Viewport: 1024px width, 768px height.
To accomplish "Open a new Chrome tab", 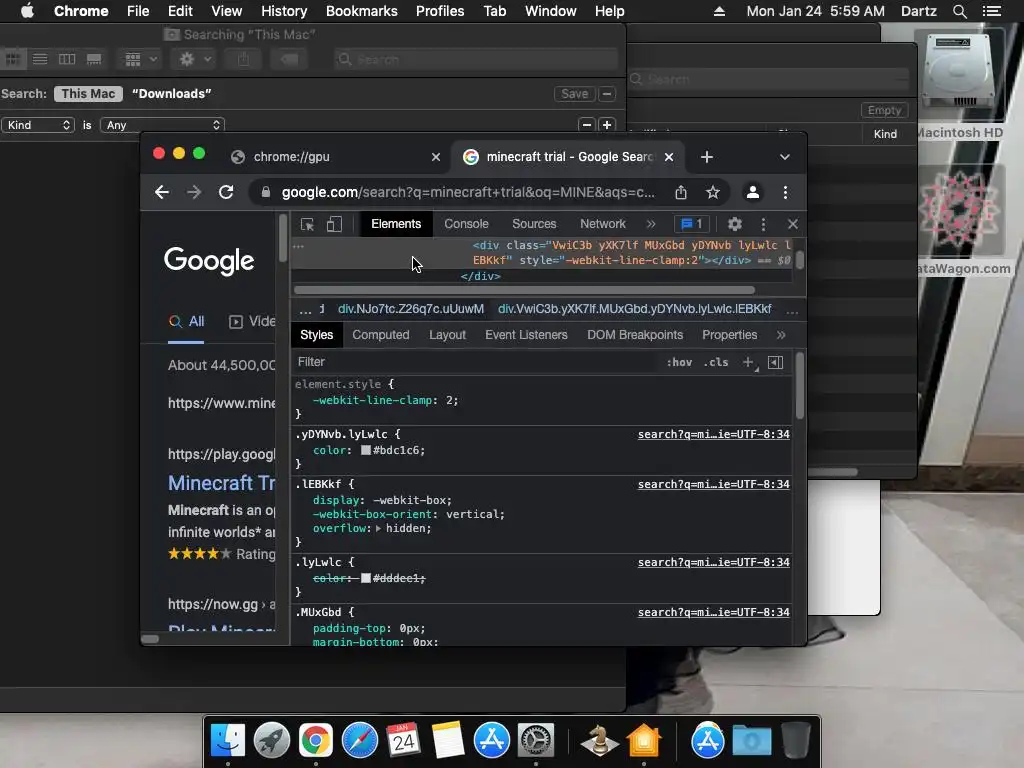I will (707, 157).
